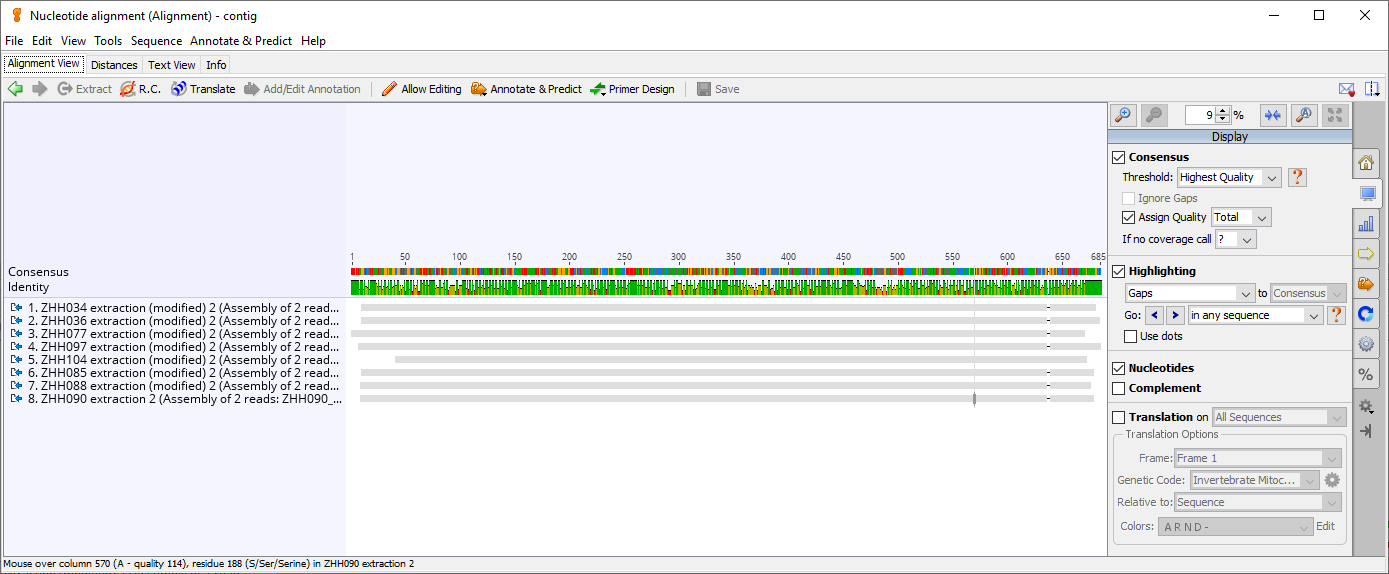Screen dimensions: 1389x574
Task: Click the Consensus row label
Action: coord(39,272)
